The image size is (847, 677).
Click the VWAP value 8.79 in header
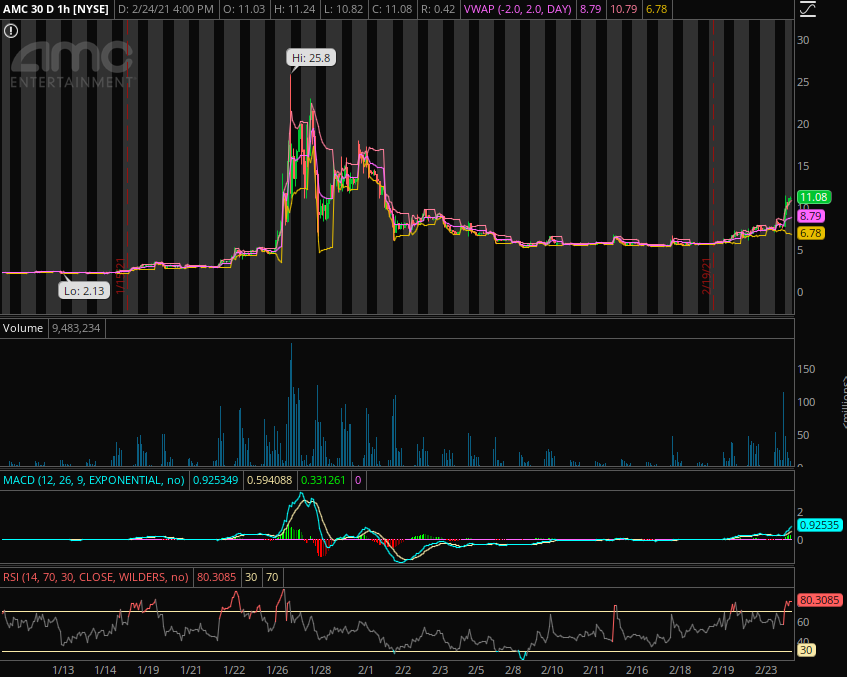(x=590, y=9)
